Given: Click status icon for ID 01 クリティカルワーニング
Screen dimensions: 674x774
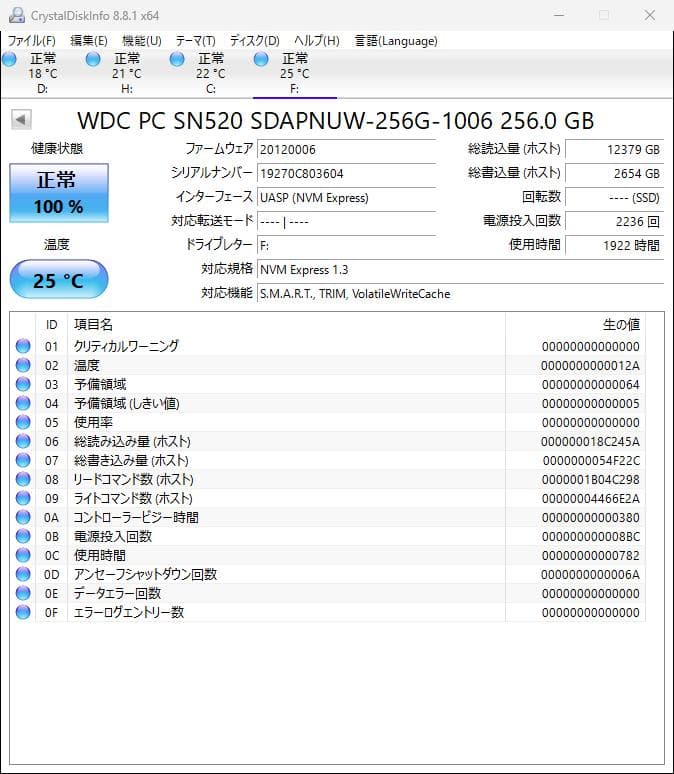Looking at the screenshot, I should pos(23,346).
